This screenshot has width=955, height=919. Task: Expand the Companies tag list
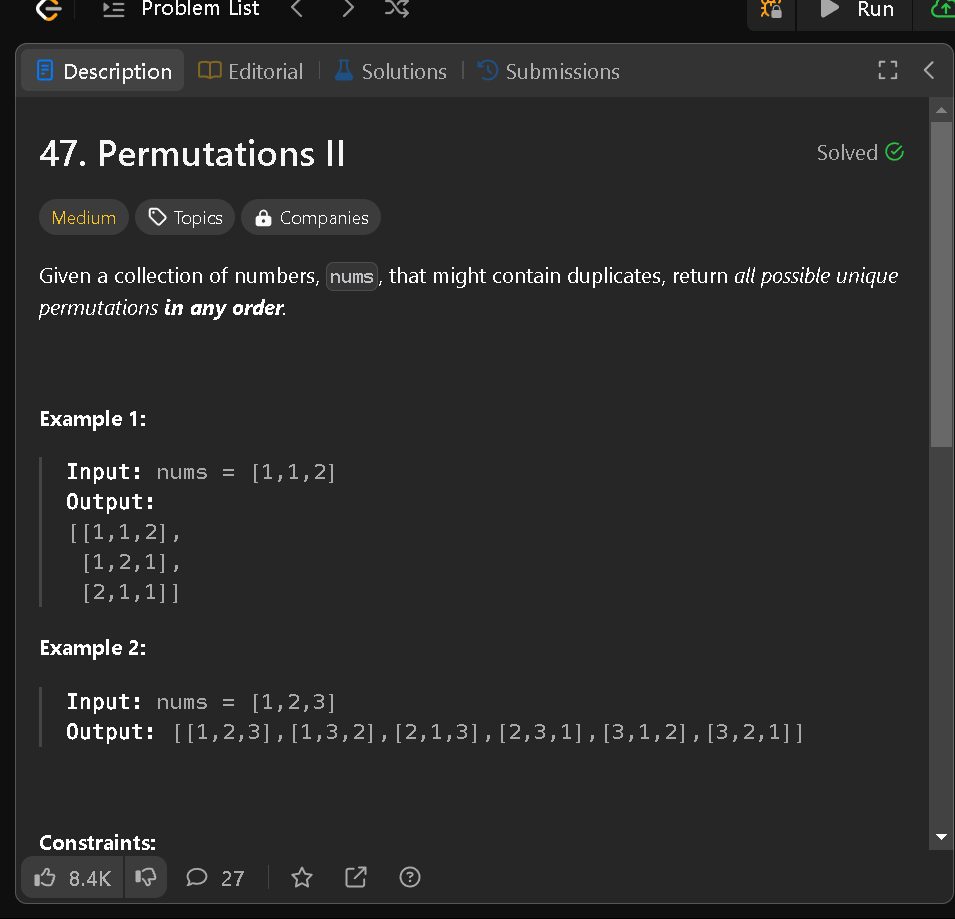tap(310, 217)
